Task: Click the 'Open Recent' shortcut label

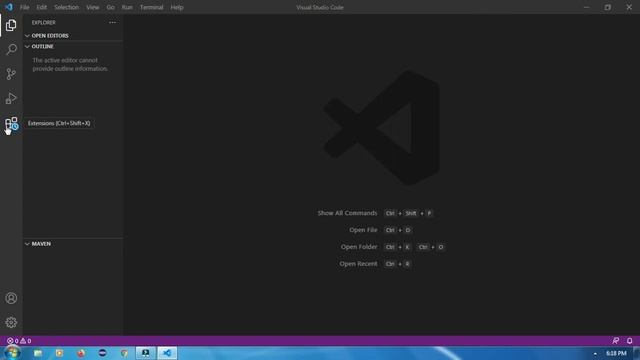Action: pyautogui.click(x=358, y=264)
